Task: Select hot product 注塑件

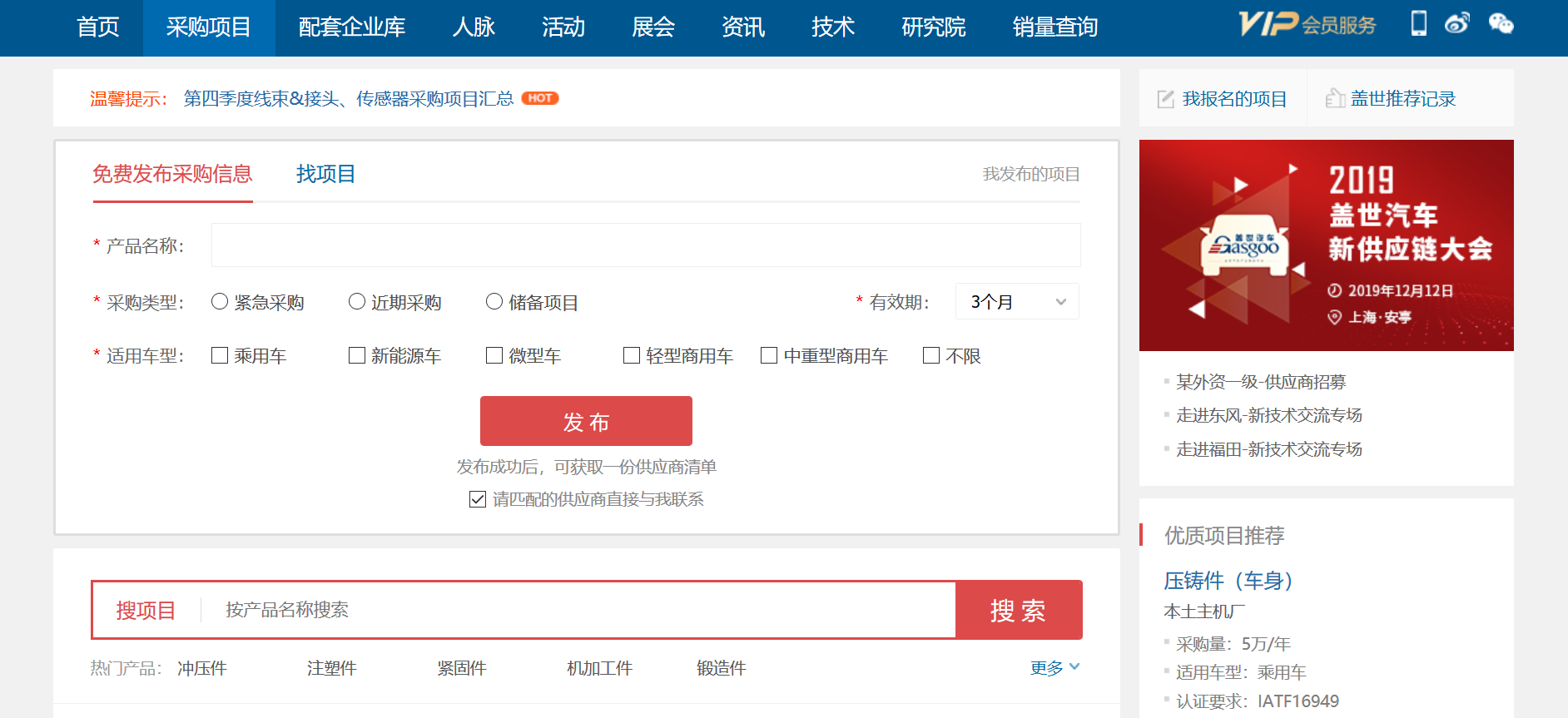Action: click(332, 668)
